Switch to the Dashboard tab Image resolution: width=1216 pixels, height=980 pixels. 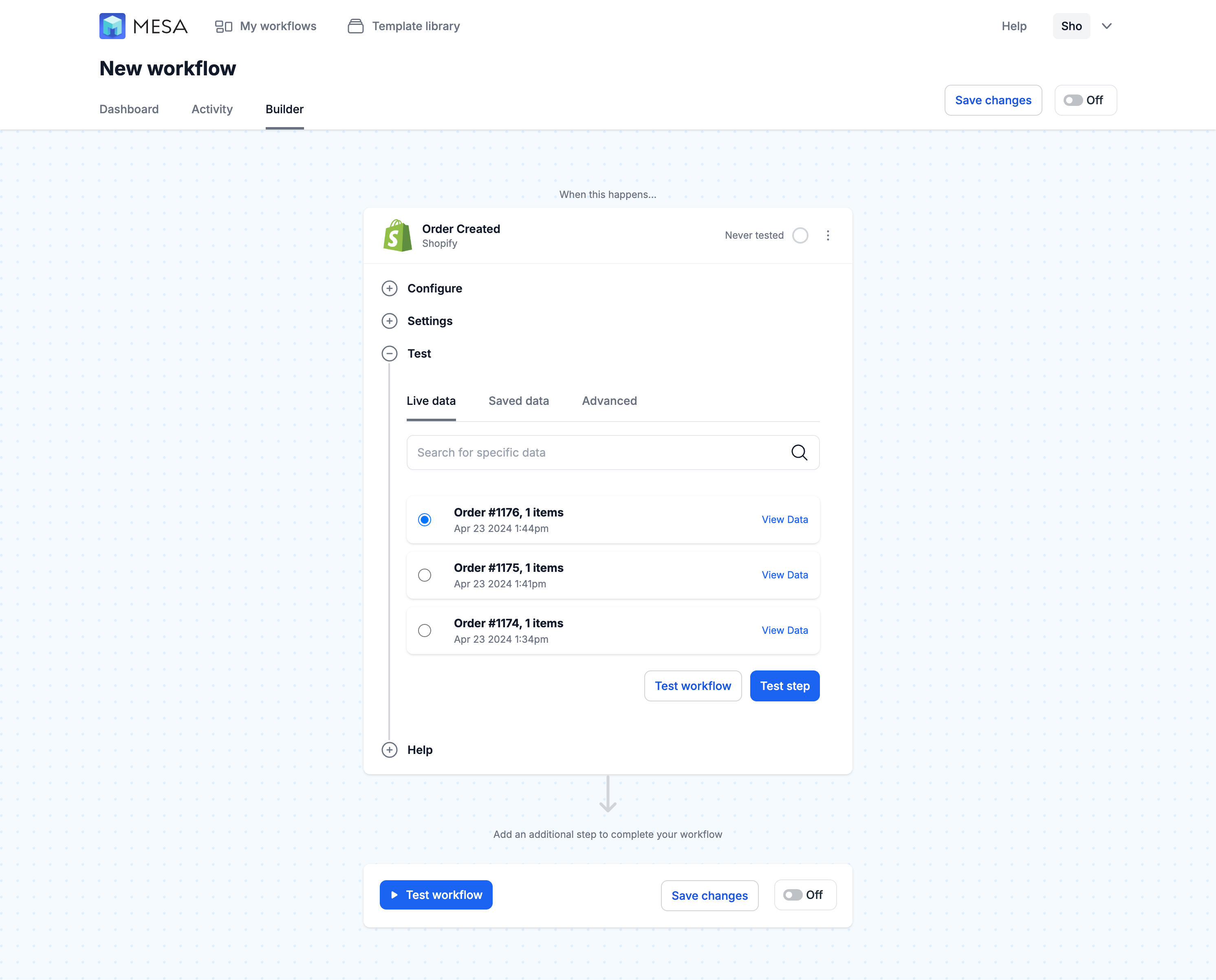(129, 109)
